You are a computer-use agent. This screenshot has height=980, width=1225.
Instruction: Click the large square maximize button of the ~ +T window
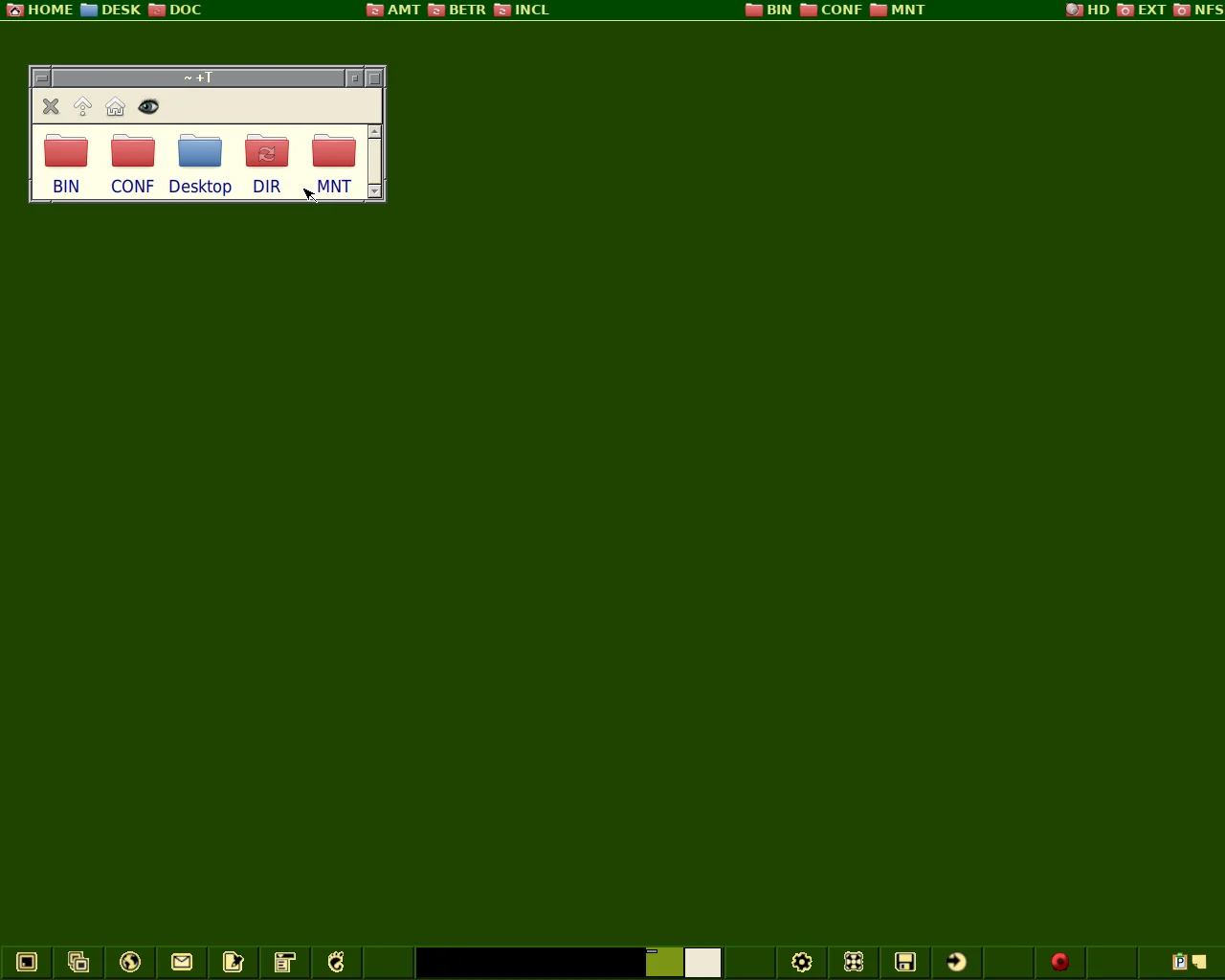pyautogui.click(x=375, y=78)
